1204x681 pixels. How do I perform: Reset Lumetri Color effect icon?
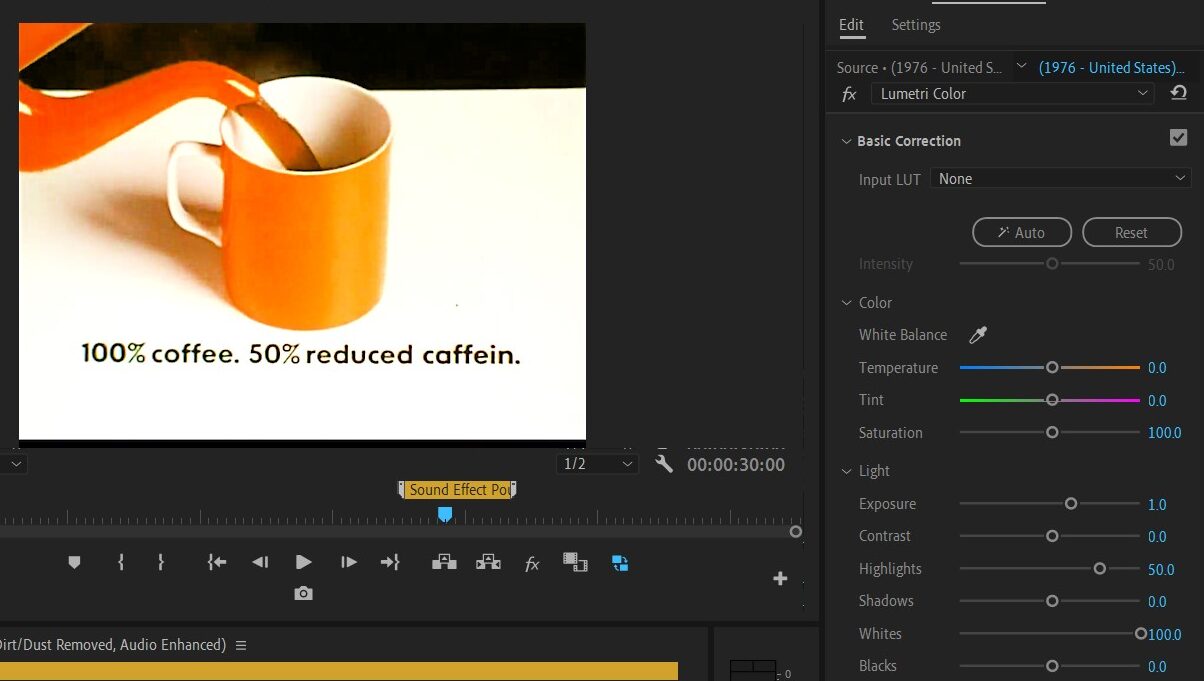(x=1179, y=93)
